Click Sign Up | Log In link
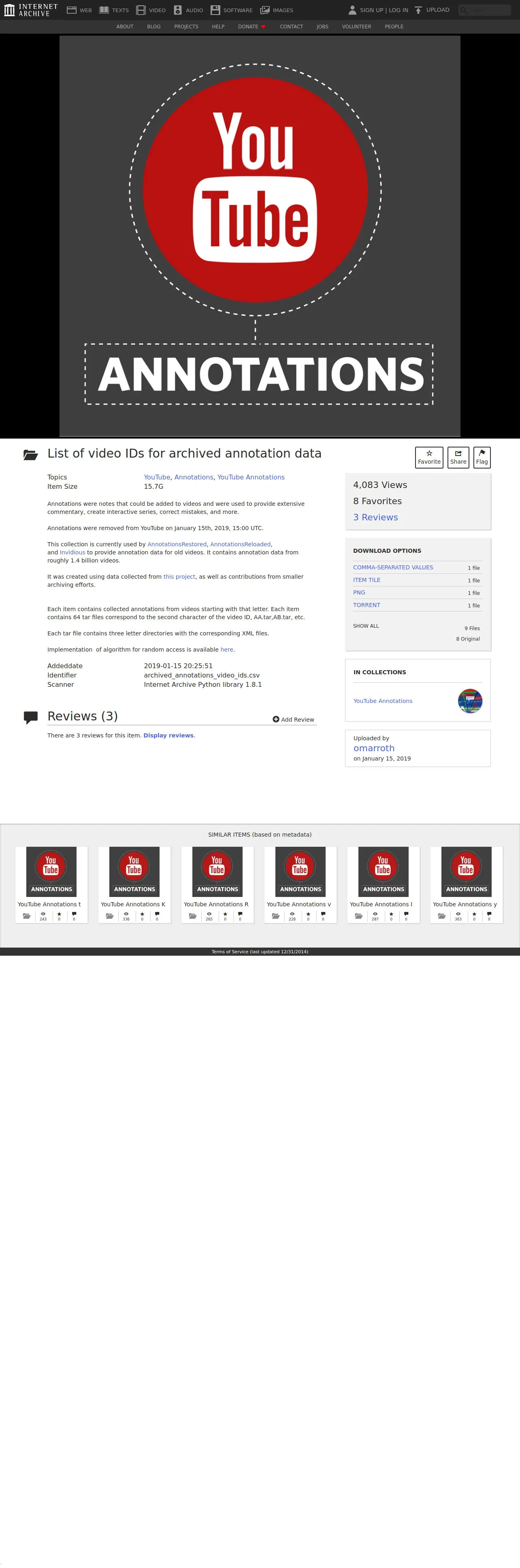The image size is (520, 1568). (x=384, y=11)
